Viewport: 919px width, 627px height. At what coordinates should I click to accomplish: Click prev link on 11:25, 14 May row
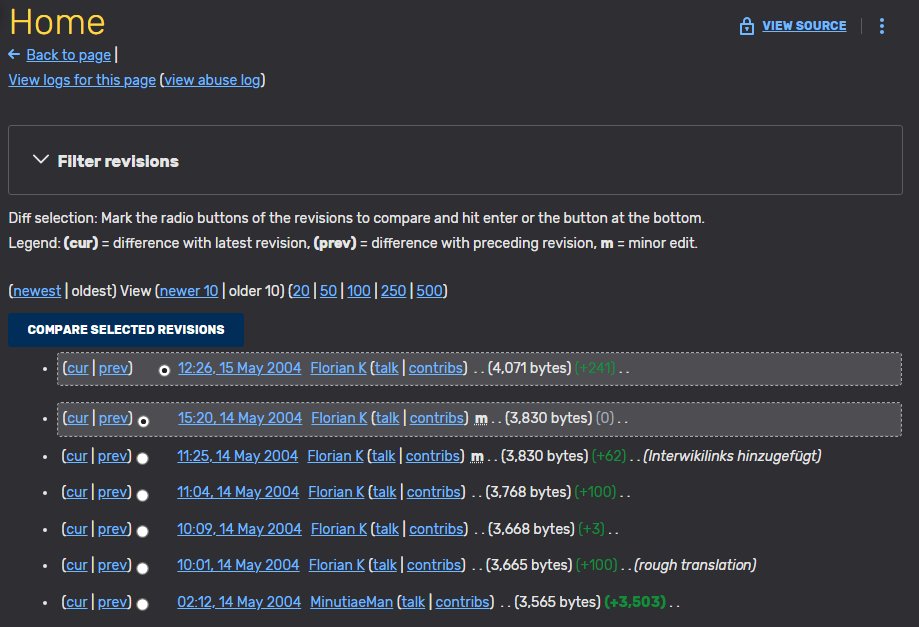pos(112,456)
